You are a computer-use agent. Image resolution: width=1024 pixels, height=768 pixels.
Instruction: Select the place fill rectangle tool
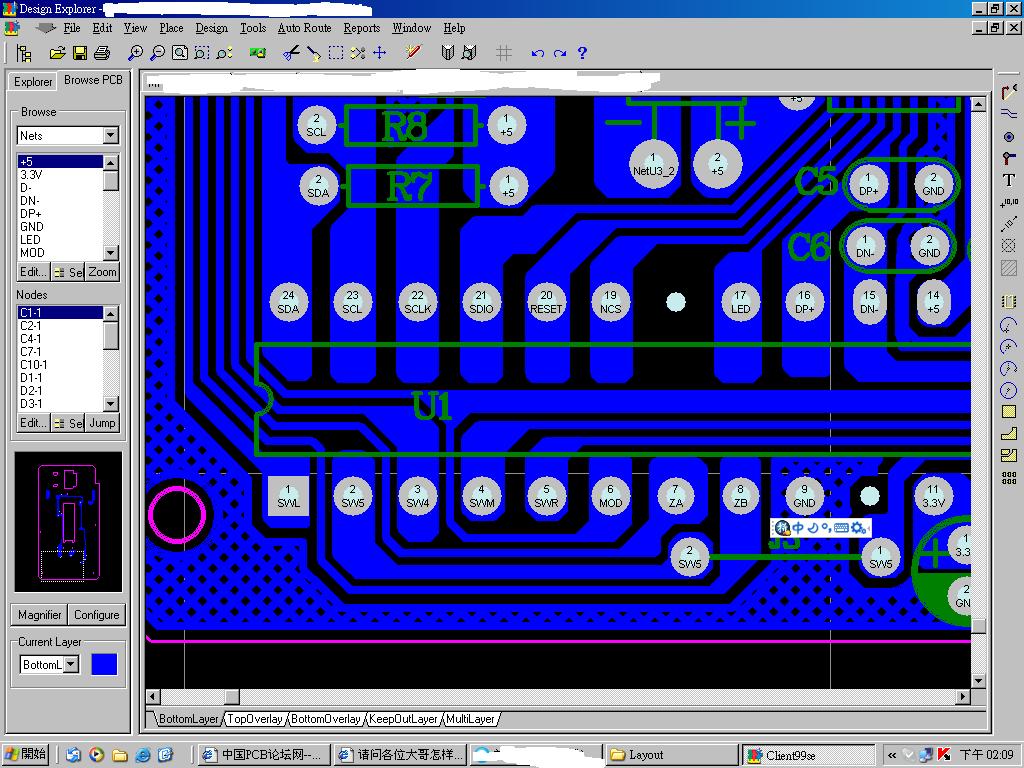pyautogui.click(x=1009, y=411)
